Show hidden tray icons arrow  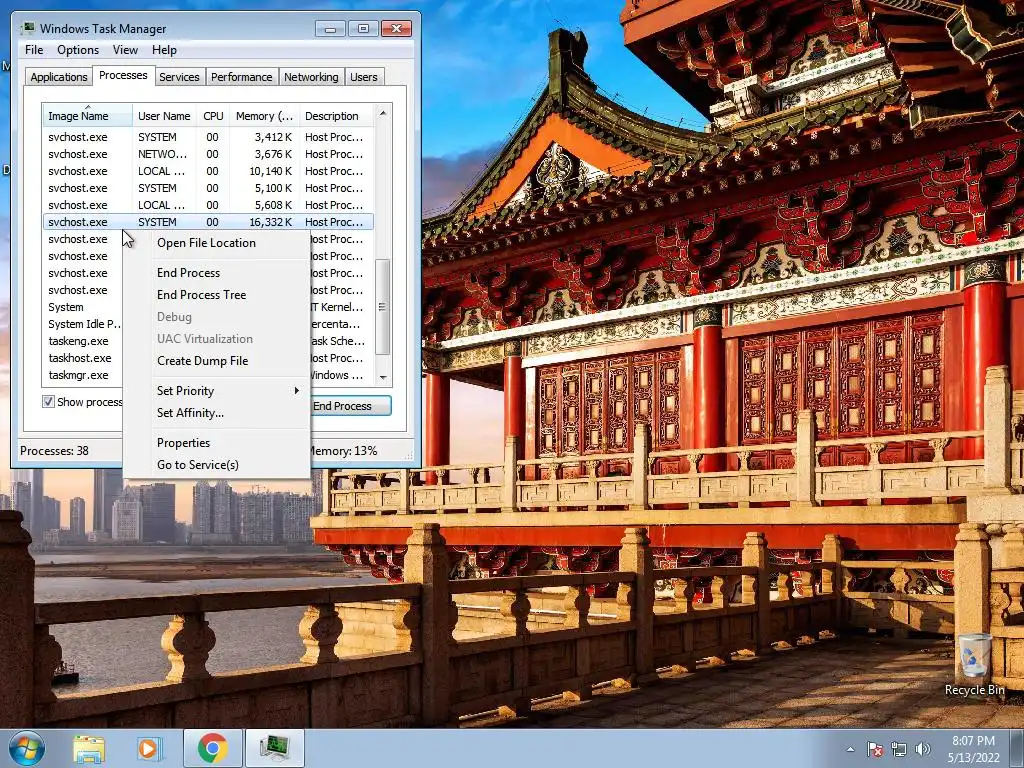[850, 750]
